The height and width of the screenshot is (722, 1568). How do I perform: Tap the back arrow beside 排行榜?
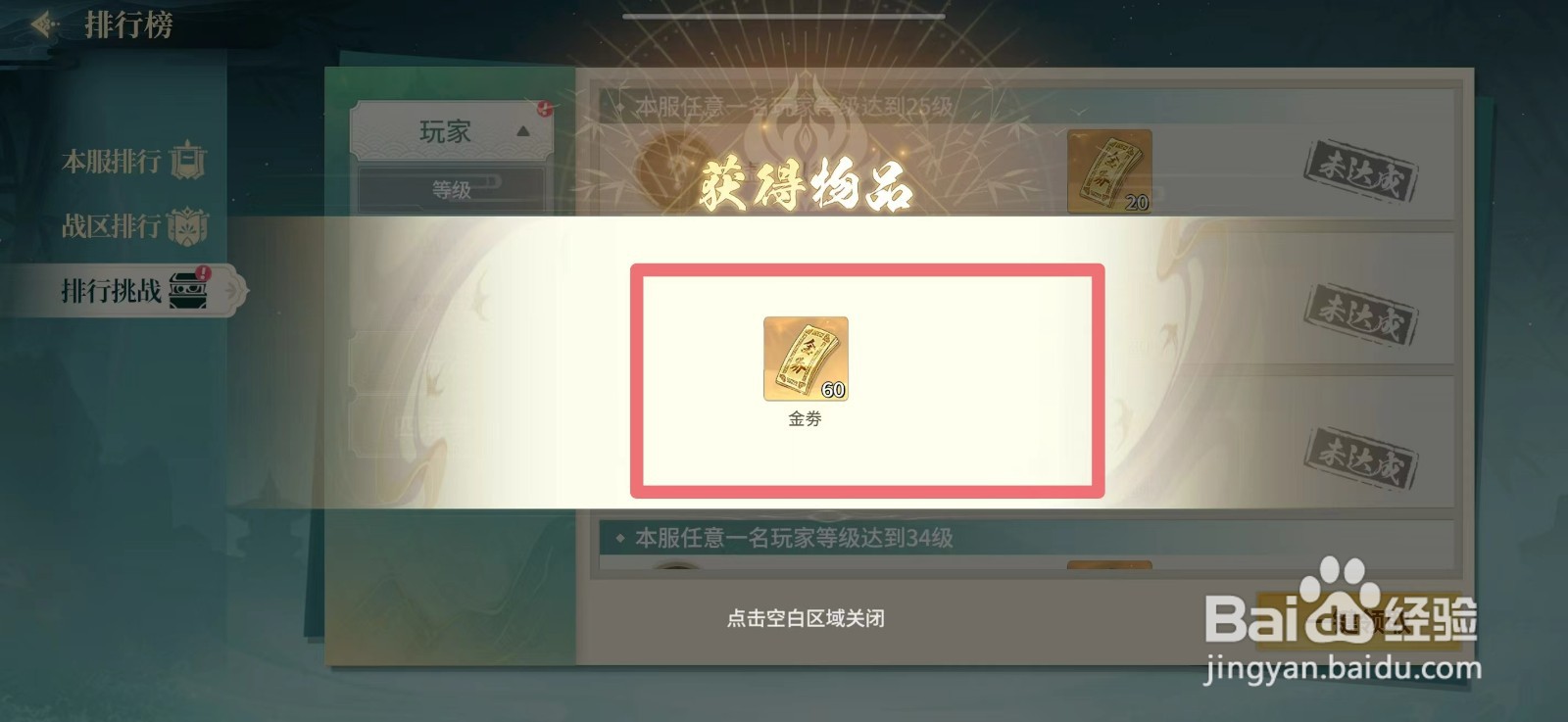tap(44, 24)
